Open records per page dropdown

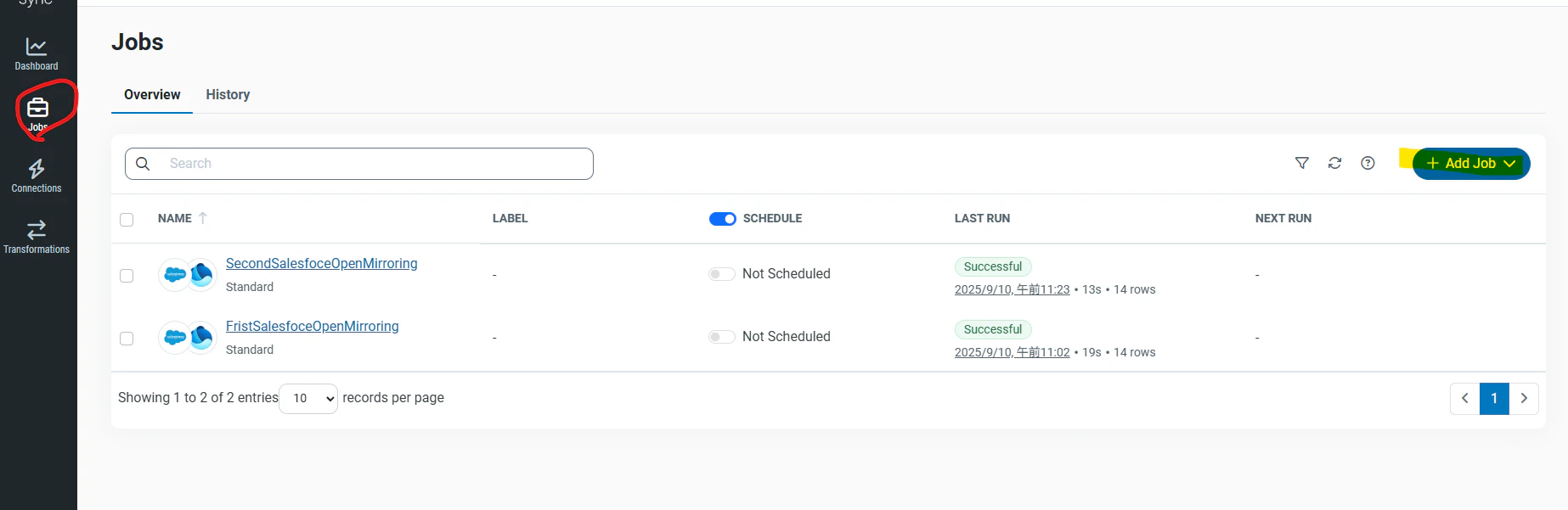[308, 398]
